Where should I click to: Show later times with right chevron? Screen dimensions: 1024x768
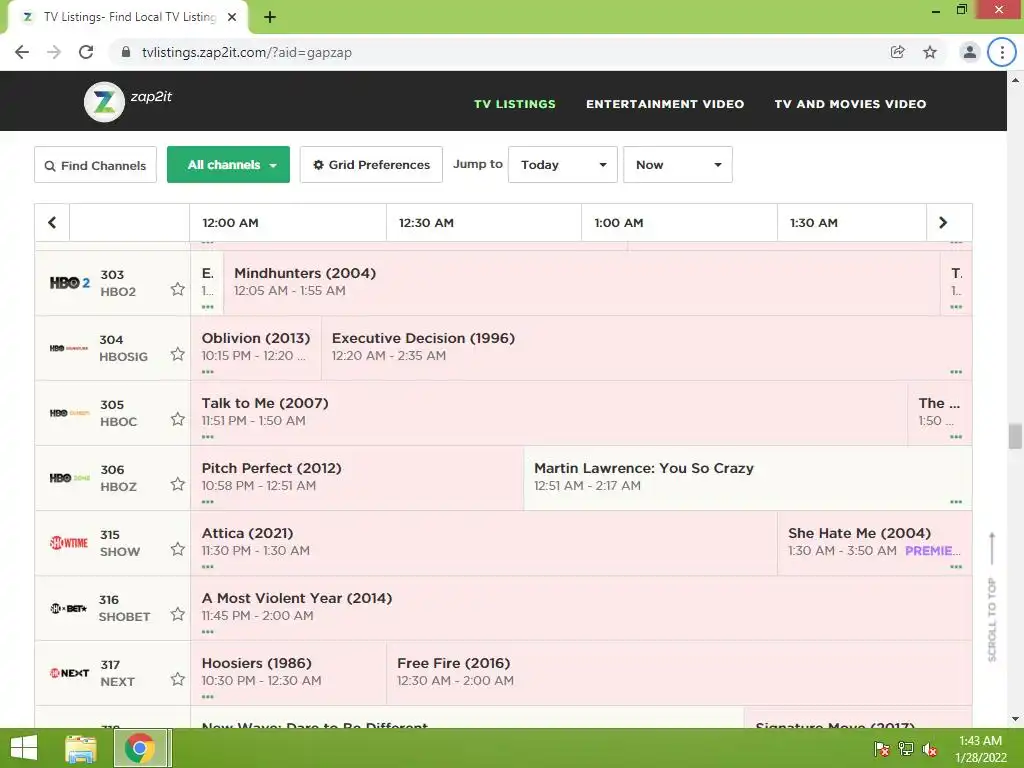tap(942, 223)
